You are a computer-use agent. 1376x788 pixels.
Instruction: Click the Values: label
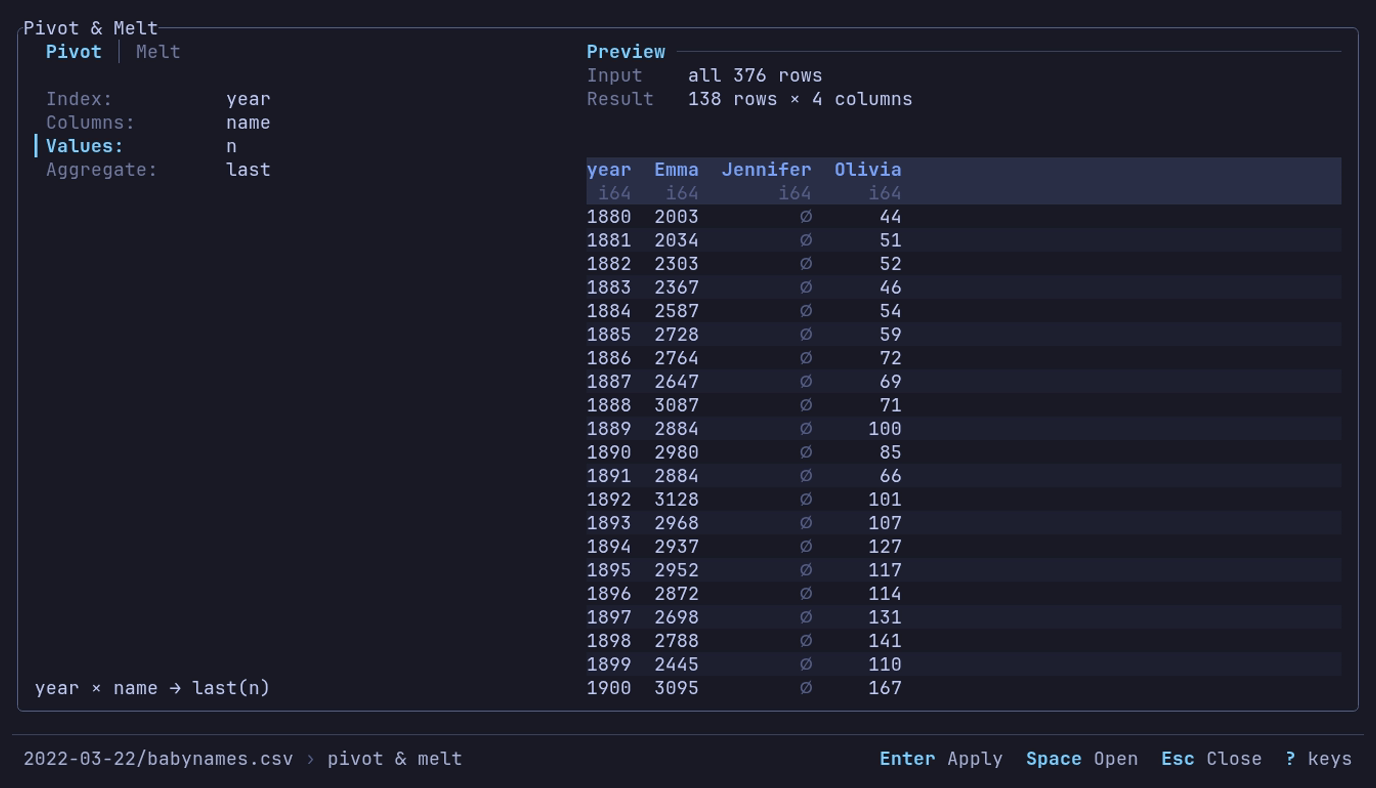tap(85, 146)
